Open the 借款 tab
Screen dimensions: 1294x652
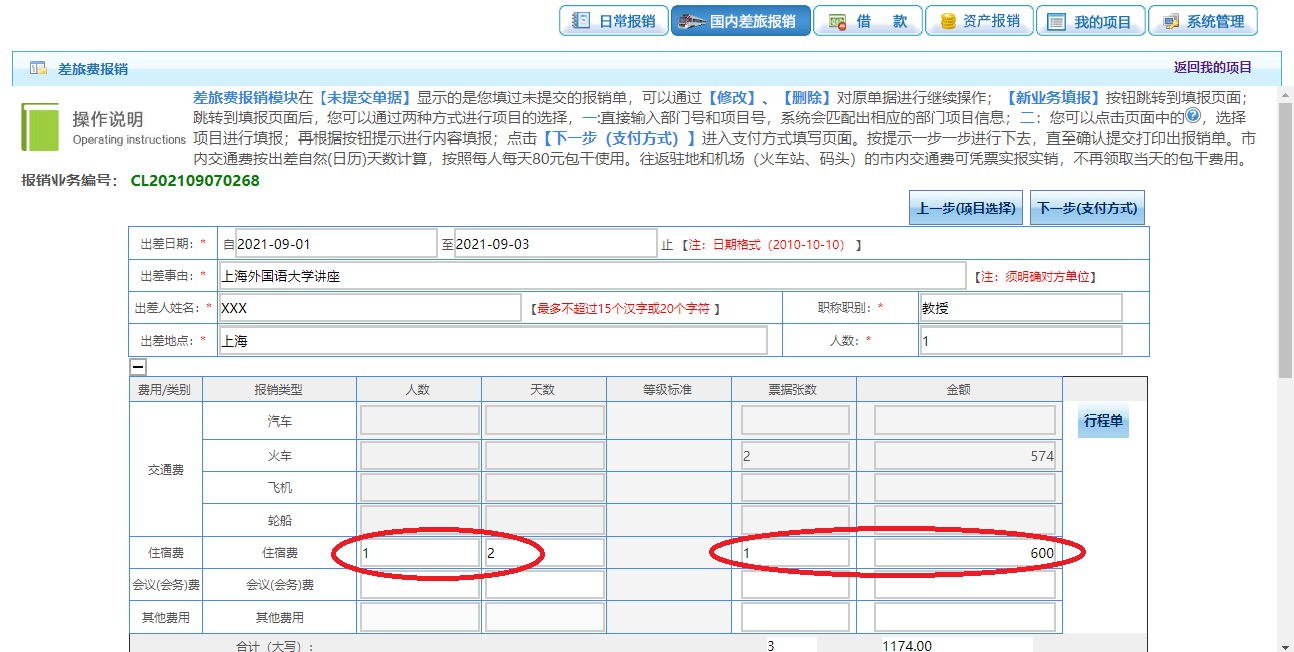866,21
